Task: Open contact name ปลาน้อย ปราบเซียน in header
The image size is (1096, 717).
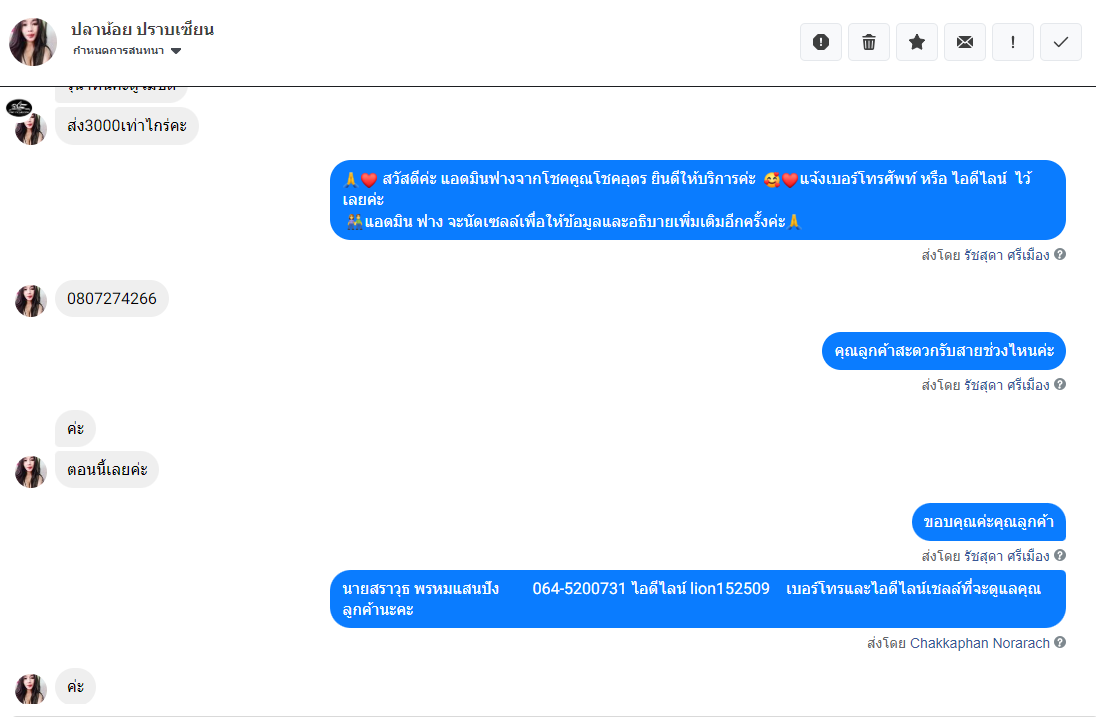Action: 143,29
